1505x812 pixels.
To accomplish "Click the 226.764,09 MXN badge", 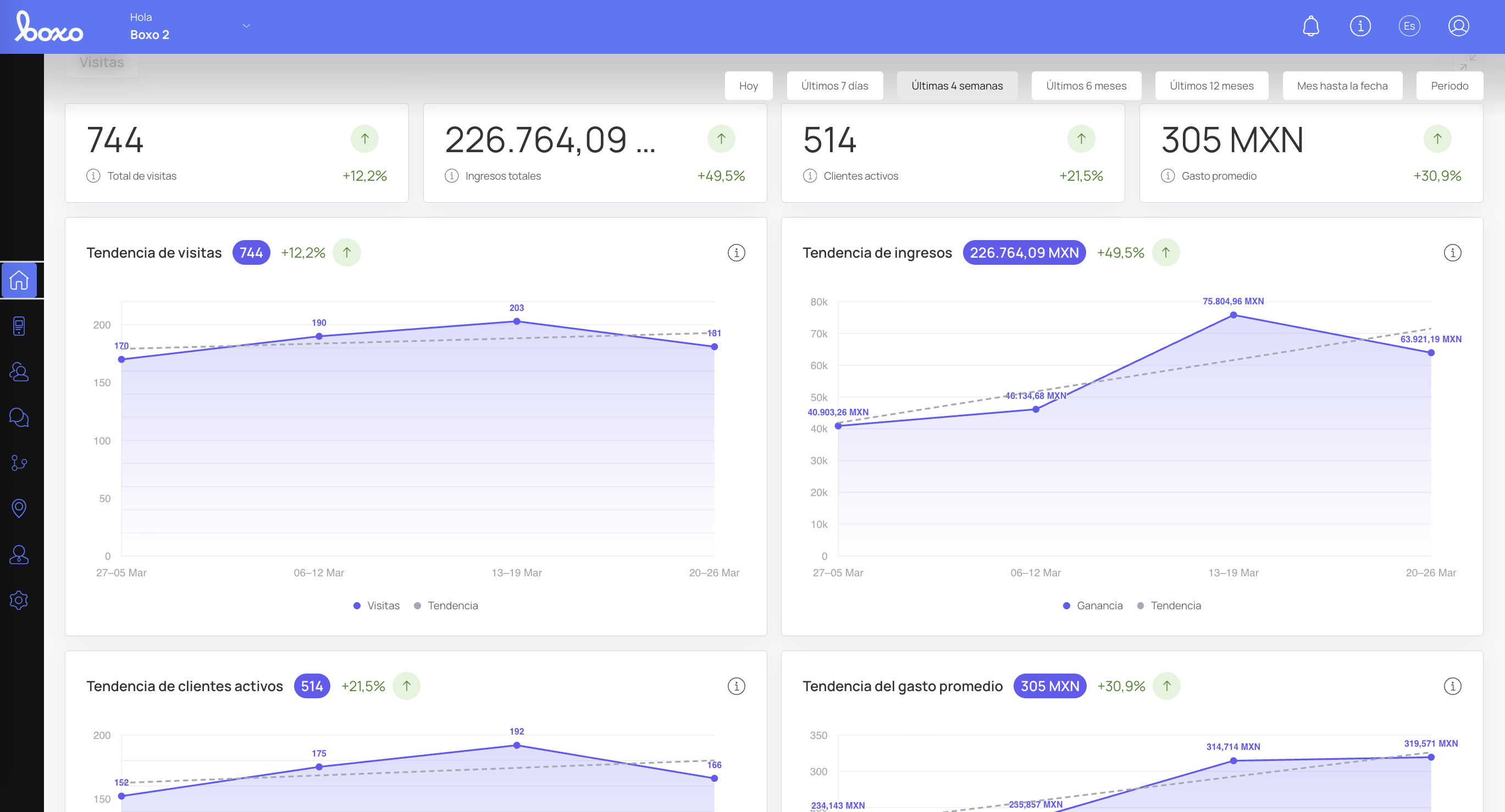I will 1024,253.
